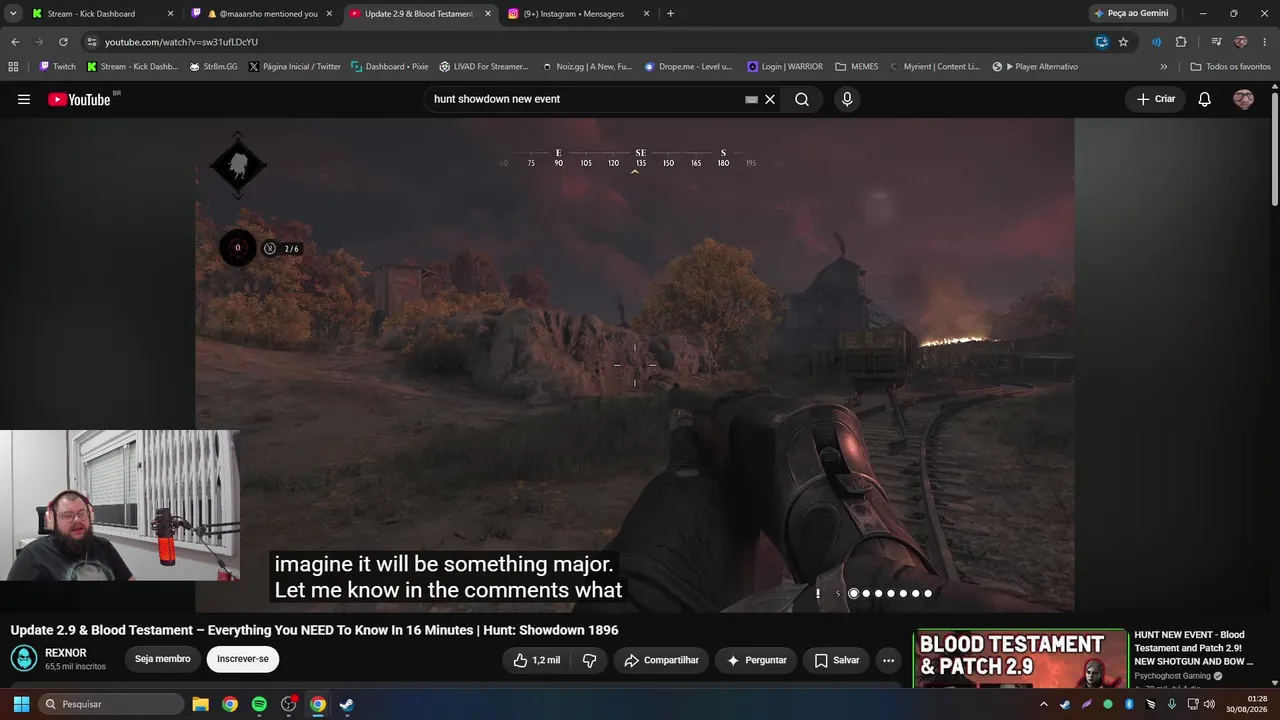Screen dimensions: 1280x720
Task: Open the Login | WARRIOR bookmark
Action: pos(784,67)
